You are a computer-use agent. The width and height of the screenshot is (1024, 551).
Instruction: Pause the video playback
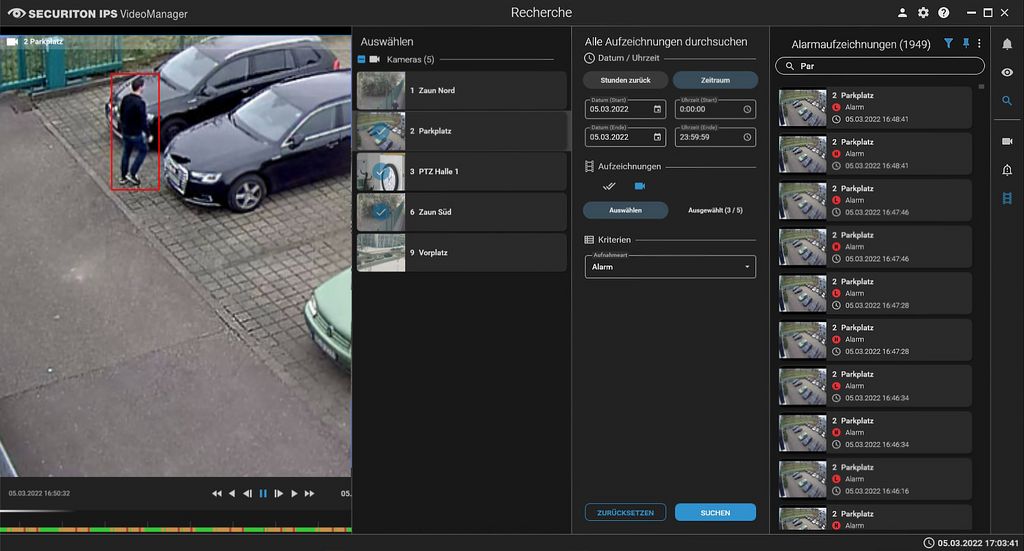click(263, 494)
